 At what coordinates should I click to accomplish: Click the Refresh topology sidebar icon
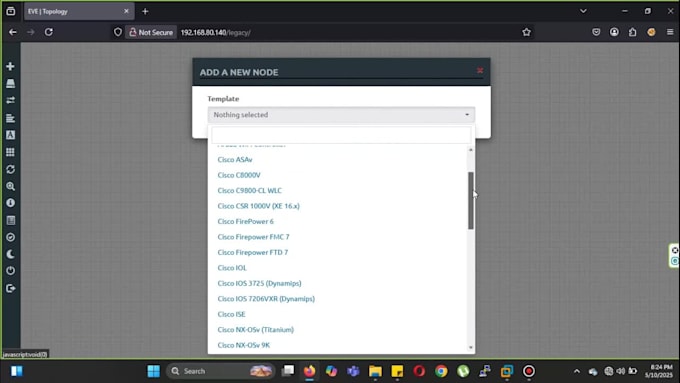point(10,169)
